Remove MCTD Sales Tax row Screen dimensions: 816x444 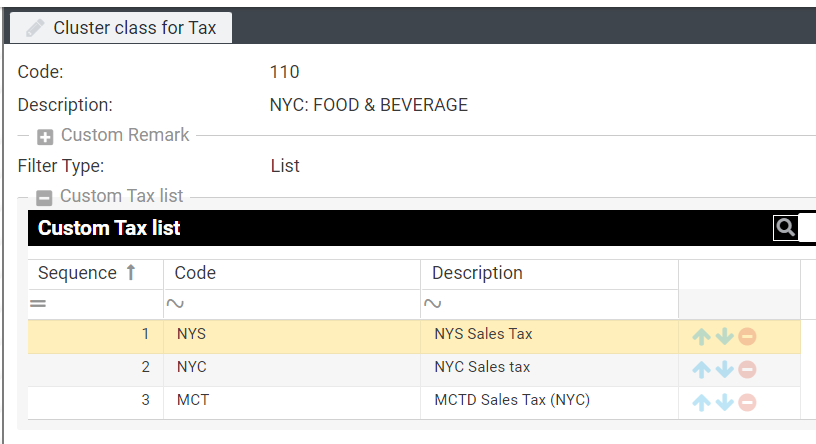747,403
